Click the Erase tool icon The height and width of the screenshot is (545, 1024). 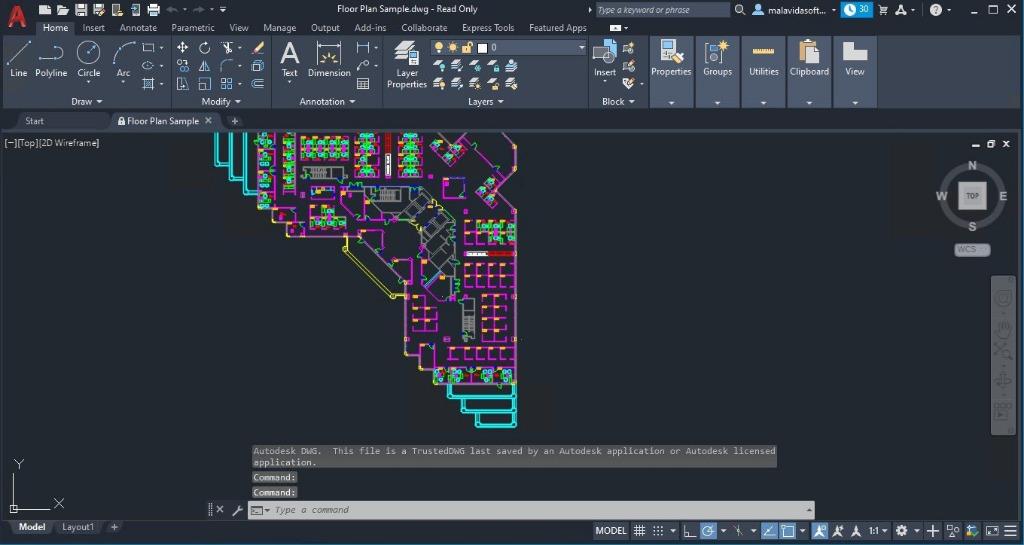click(258, 48)
